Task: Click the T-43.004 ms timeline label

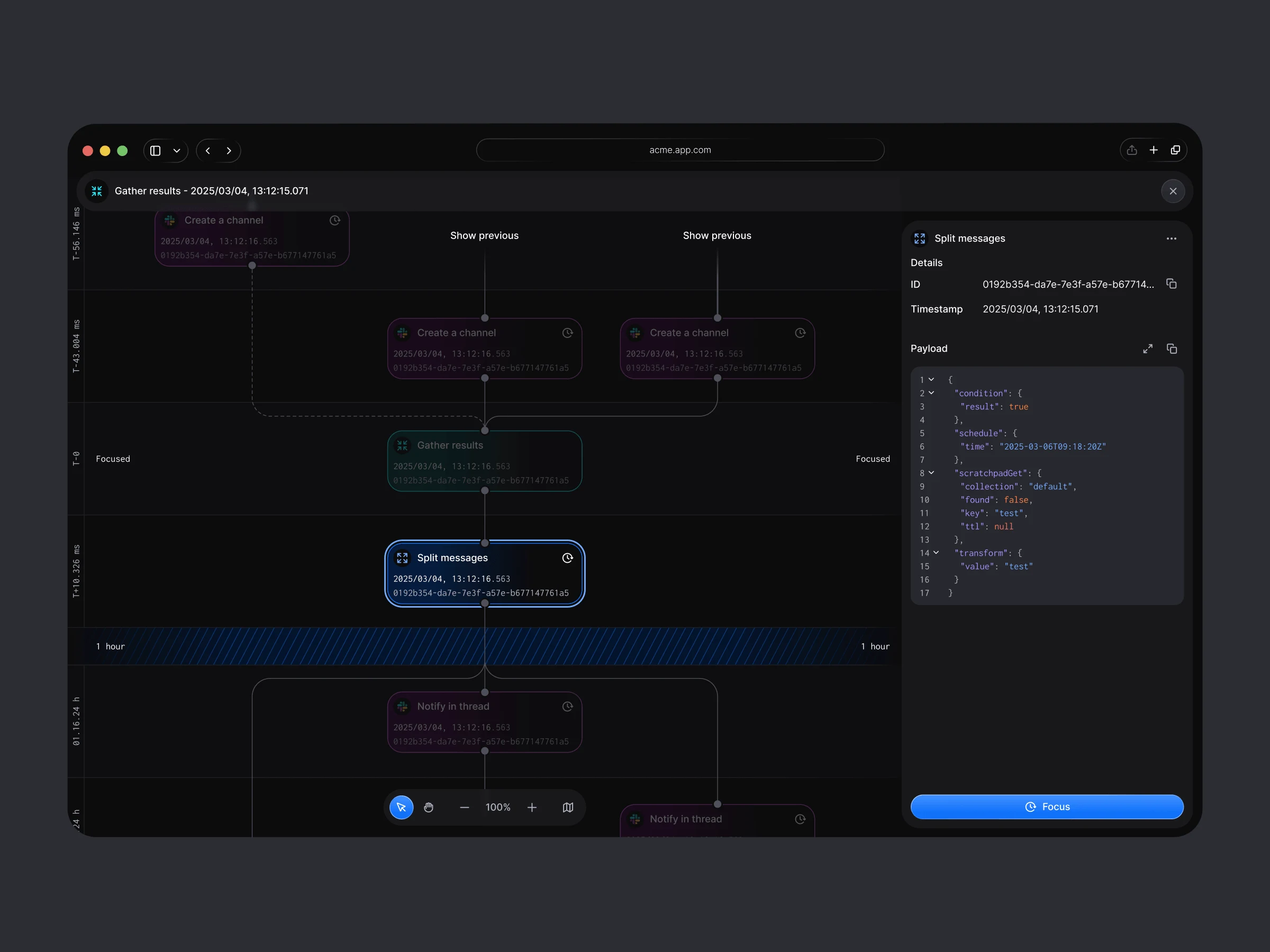Action: 76,346
